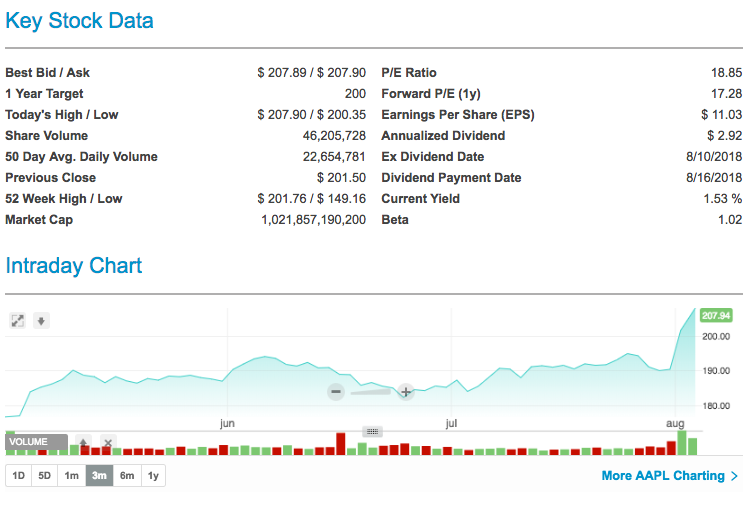This screenshot has height=506, width=750.
Task: Click the 46,205,728 share volume value
Action: [x=334, y=136]
